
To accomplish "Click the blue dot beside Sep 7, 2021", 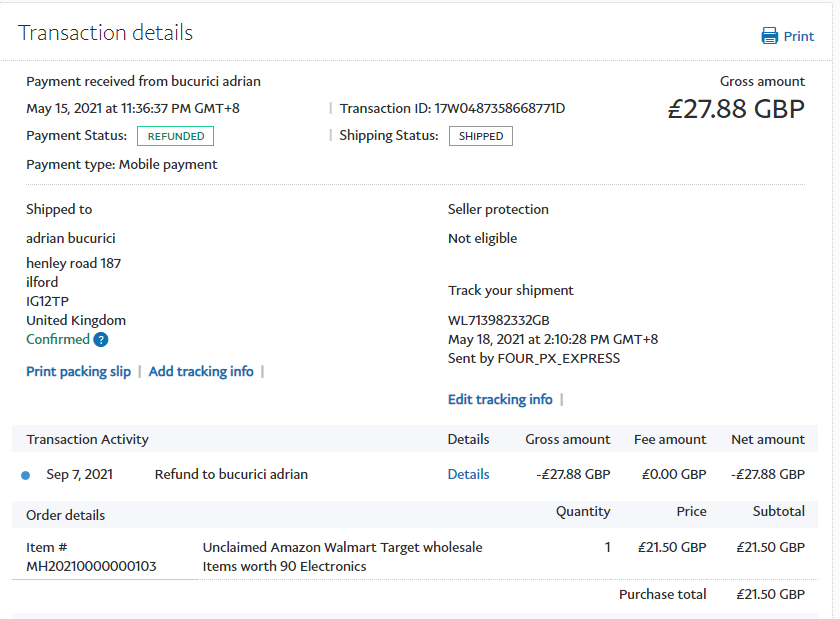I will tap(26, 475).
